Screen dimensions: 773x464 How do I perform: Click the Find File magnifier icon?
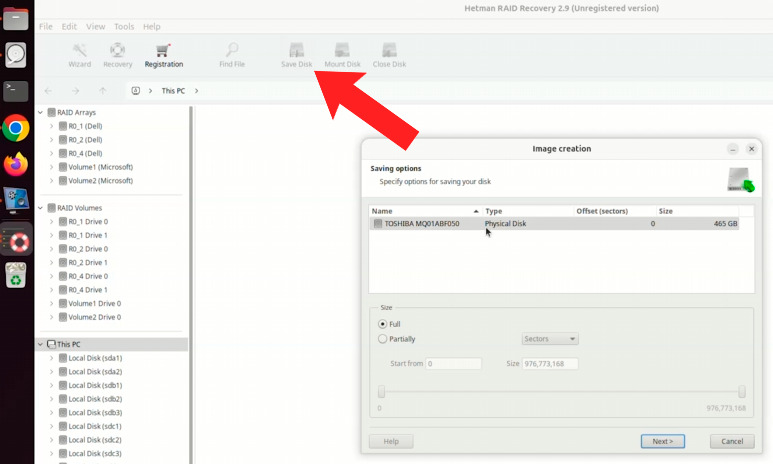(232, 55)
